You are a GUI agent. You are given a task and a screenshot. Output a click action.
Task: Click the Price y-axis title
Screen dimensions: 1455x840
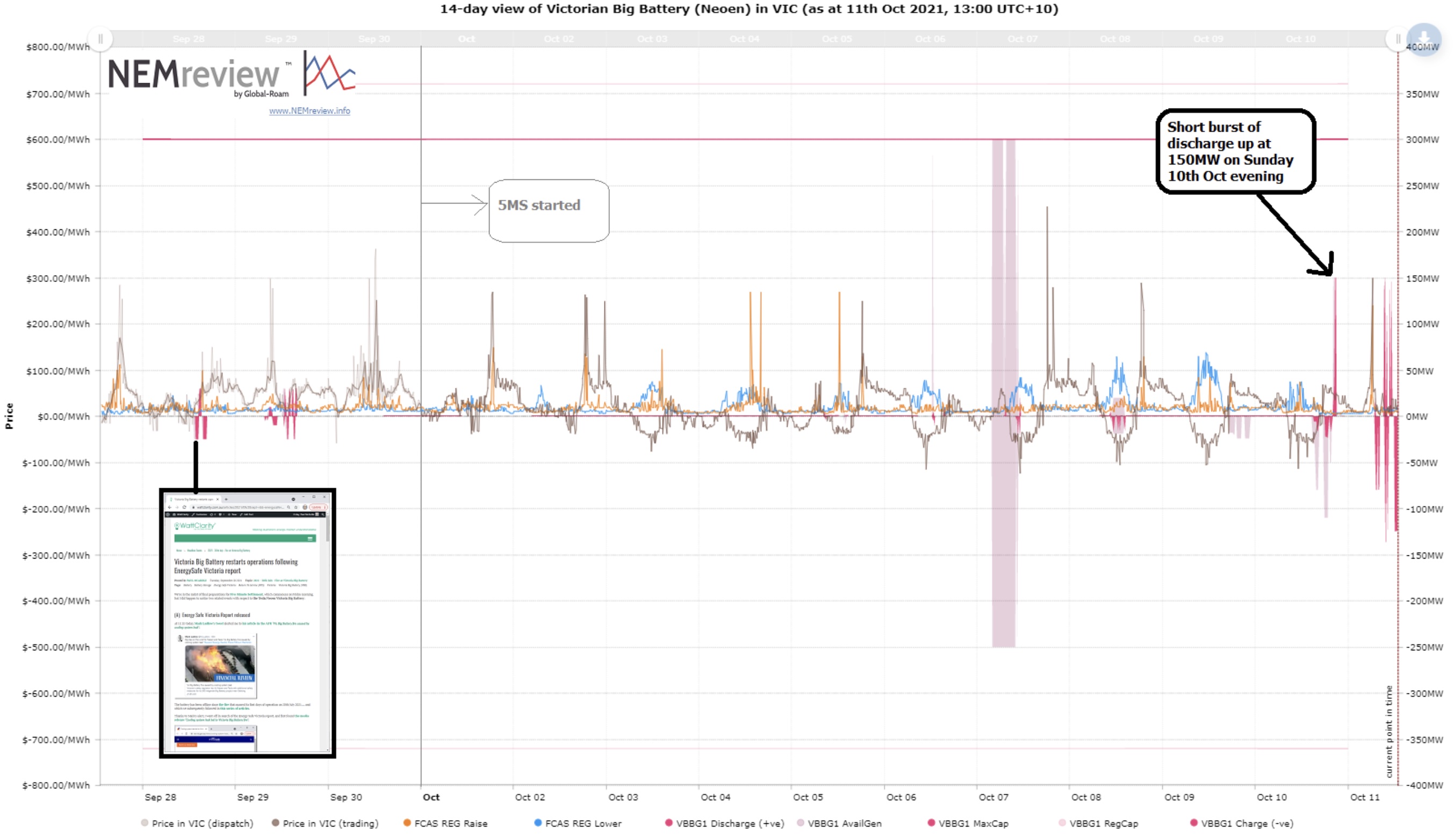(x=9, y=415)
